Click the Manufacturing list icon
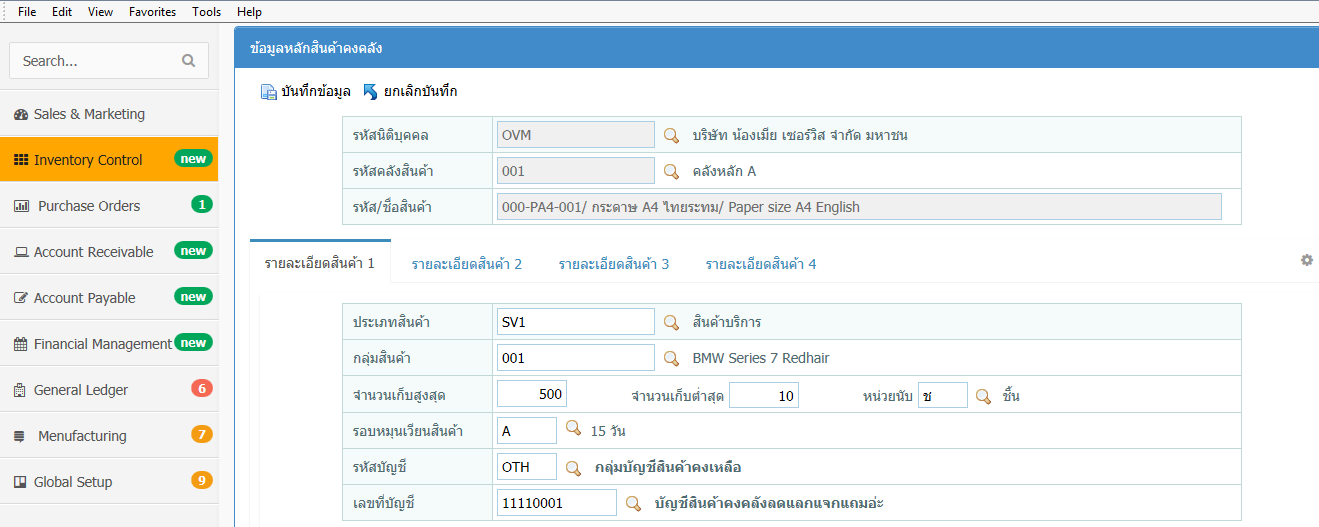Viewport: 1319px width, 527px height. pos(20,436)
